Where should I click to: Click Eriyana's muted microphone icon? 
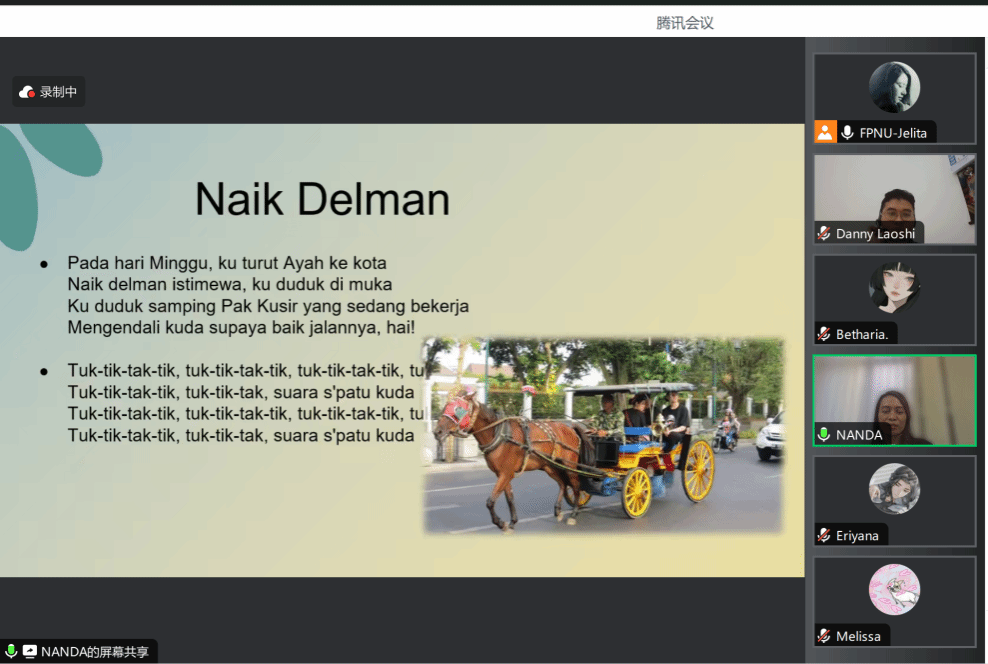(x=824, y=536)
